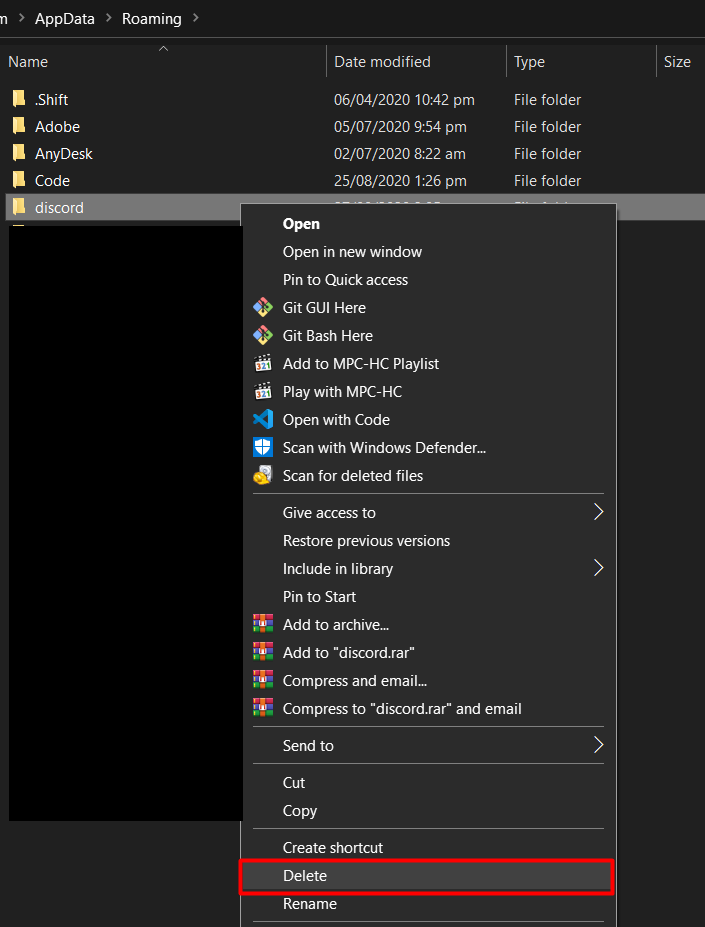Choose Open in the context menu
705x927 pixels.
[428, 224]
